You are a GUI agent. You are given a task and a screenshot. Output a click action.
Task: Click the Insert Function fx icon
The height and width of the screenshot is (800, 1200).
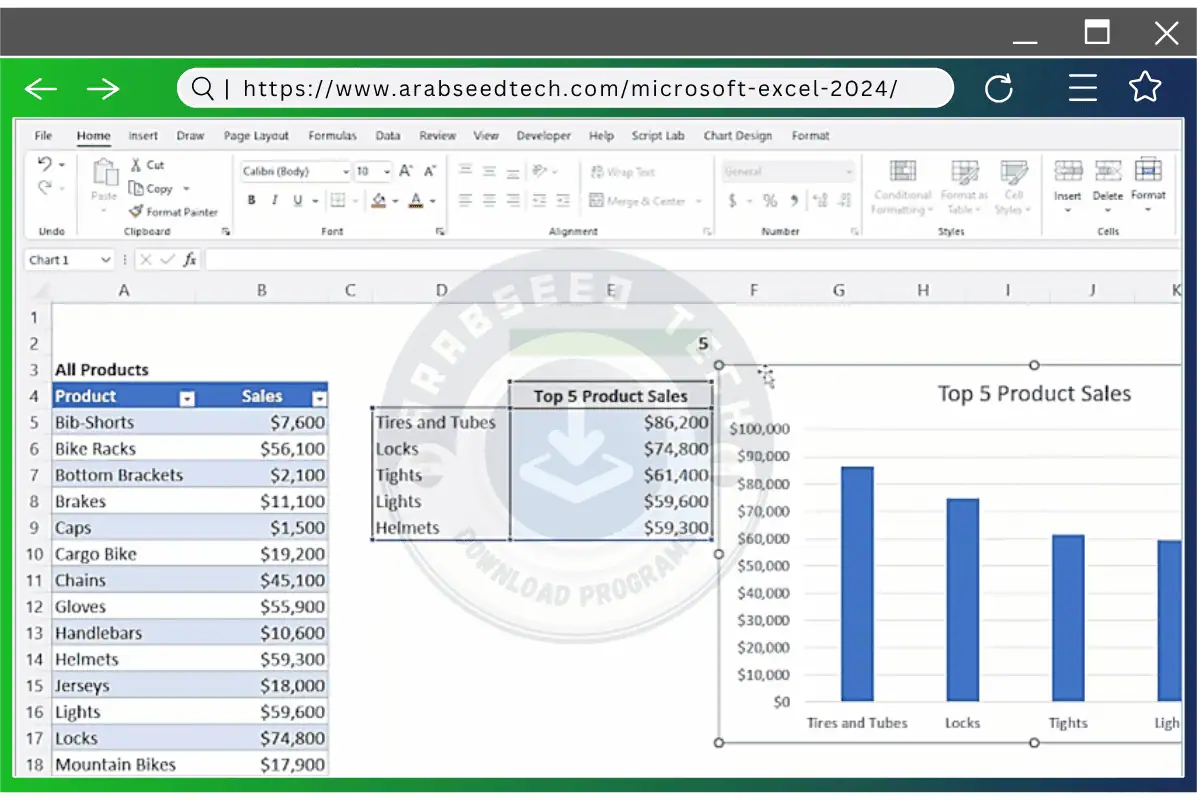point(188,260)
